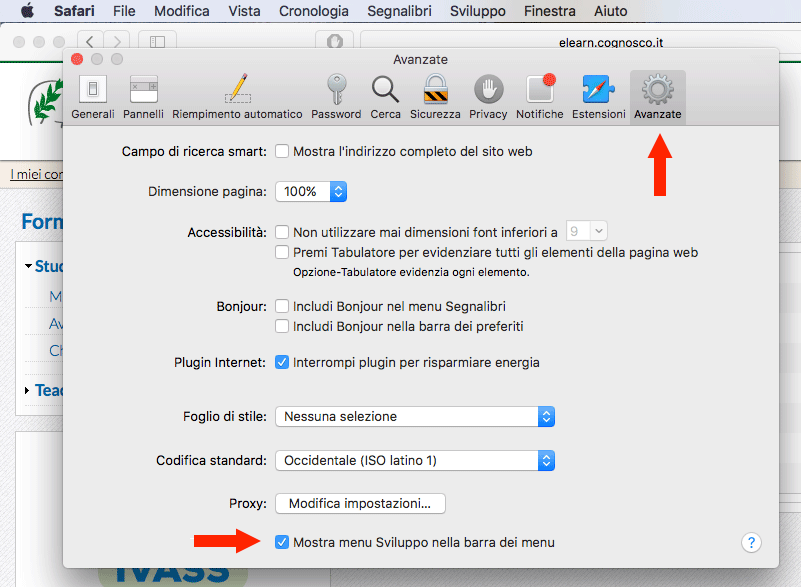801x587 pixels.
Task: Click the I miei cor link in webpage
Action: tap(36, 174)
